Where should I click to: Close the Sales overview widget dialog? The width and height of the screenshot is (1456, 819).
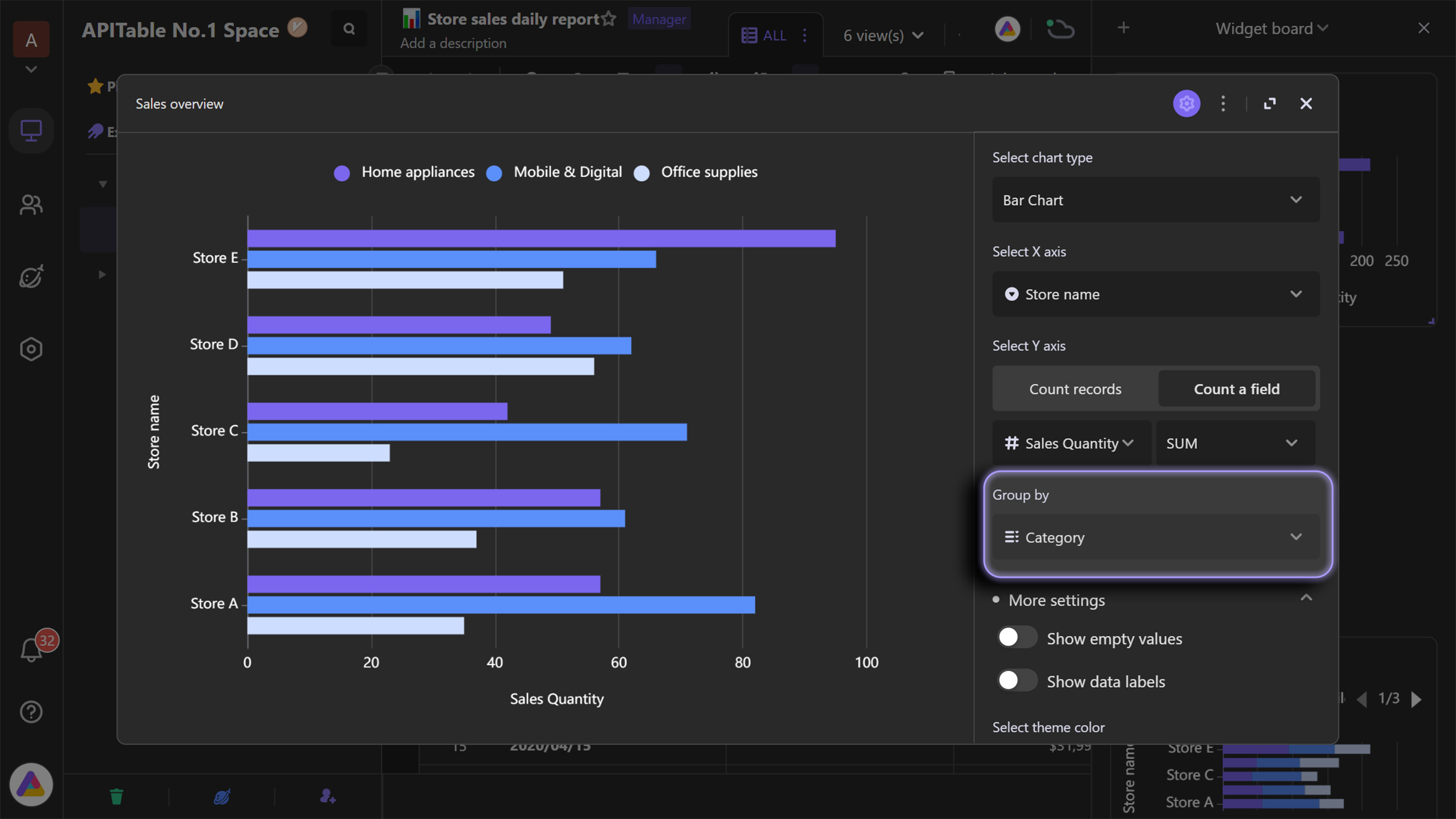1306,103
